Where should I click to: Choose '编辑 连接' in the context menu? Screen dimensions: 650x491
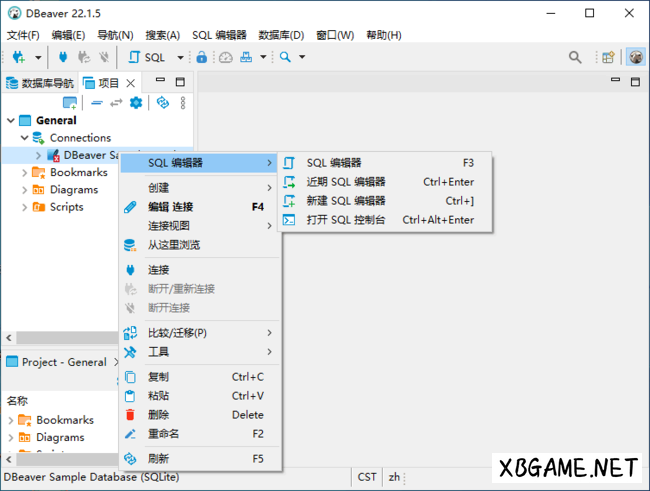[x=171, y=207]
